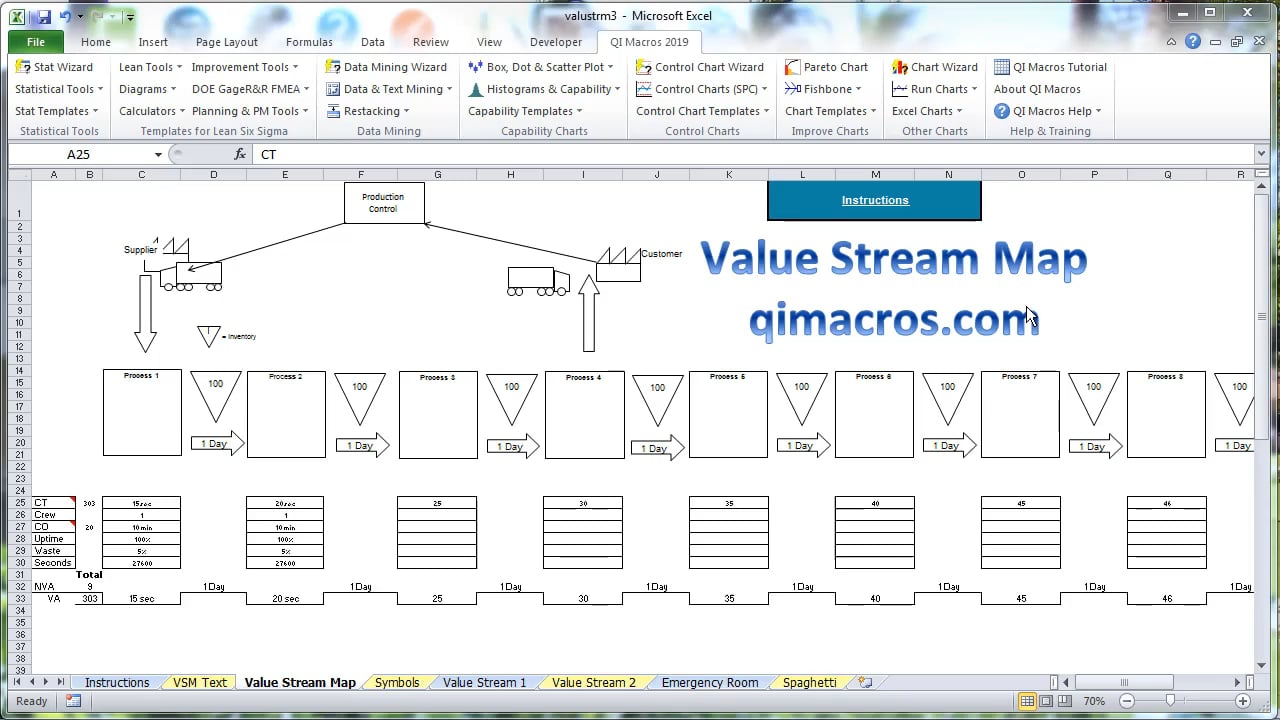This screenshot has width=1280, height=720.
Task: Expand the Chart Templates dropdown
Action: pyautogui.click(x=831, y=111)
